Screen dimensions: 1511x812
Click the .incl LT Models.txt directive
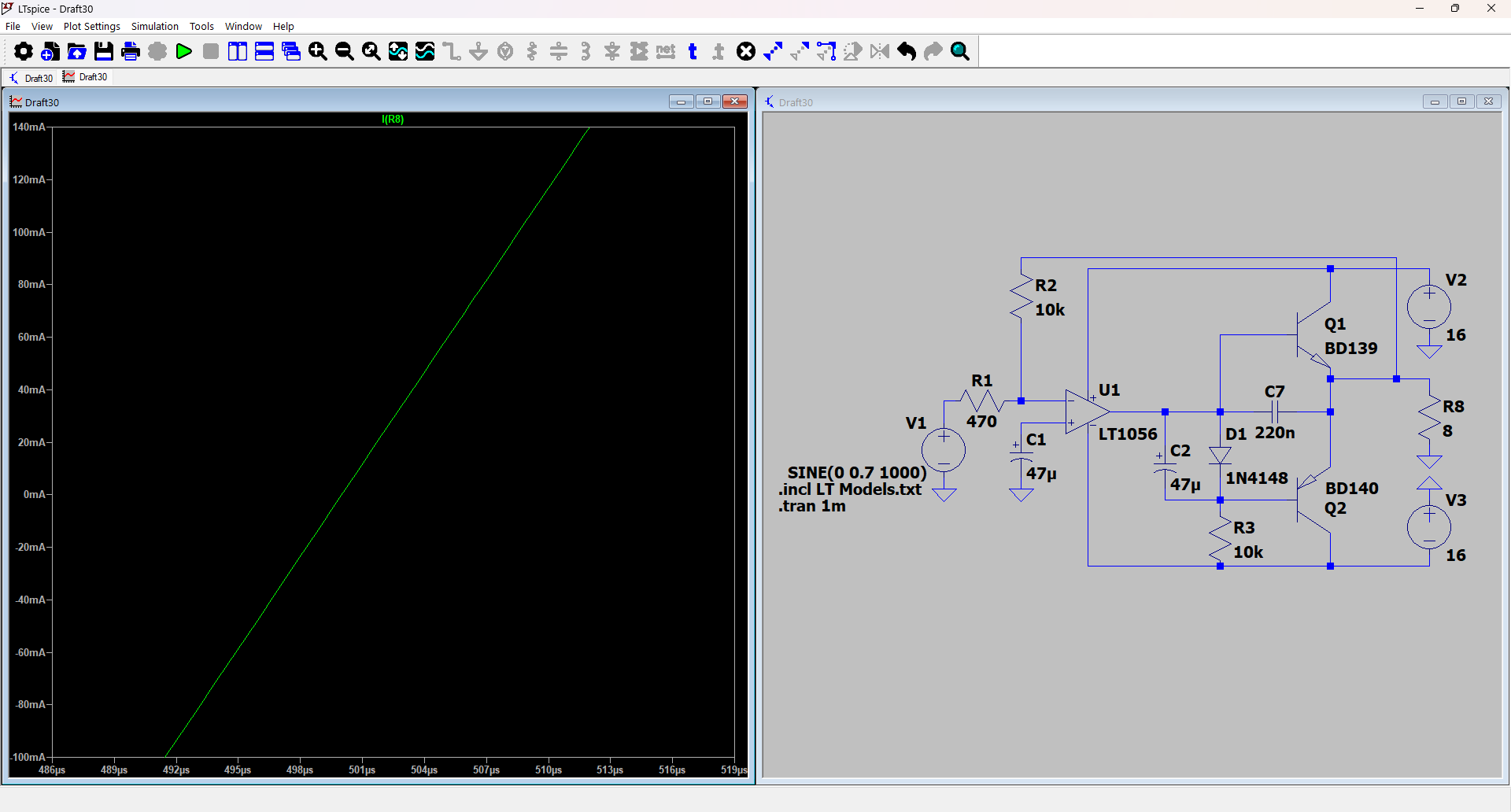pos(850,489)
